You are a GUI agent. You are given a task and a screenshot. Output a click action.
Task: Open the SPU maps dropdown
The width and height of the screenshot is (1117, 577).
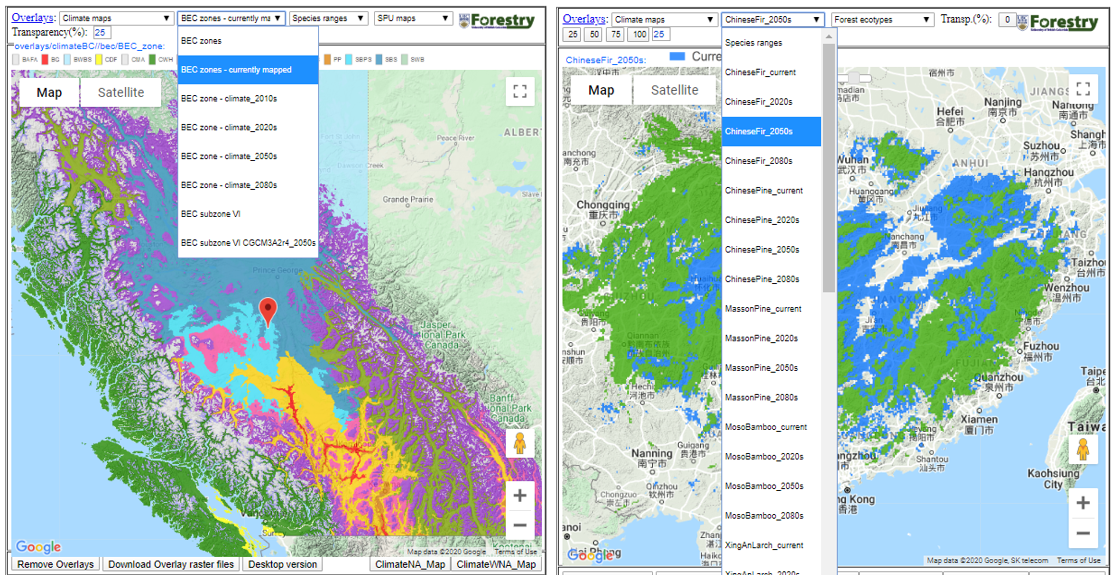pos(410,17)
